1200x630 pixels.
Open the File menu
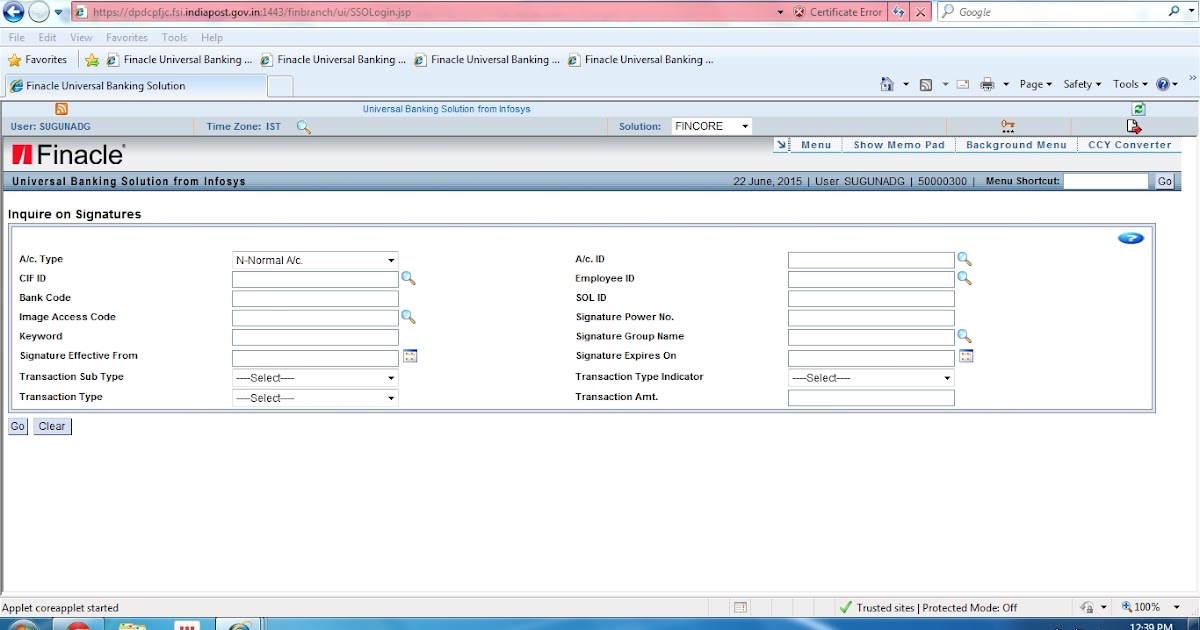tap(17, 38)
